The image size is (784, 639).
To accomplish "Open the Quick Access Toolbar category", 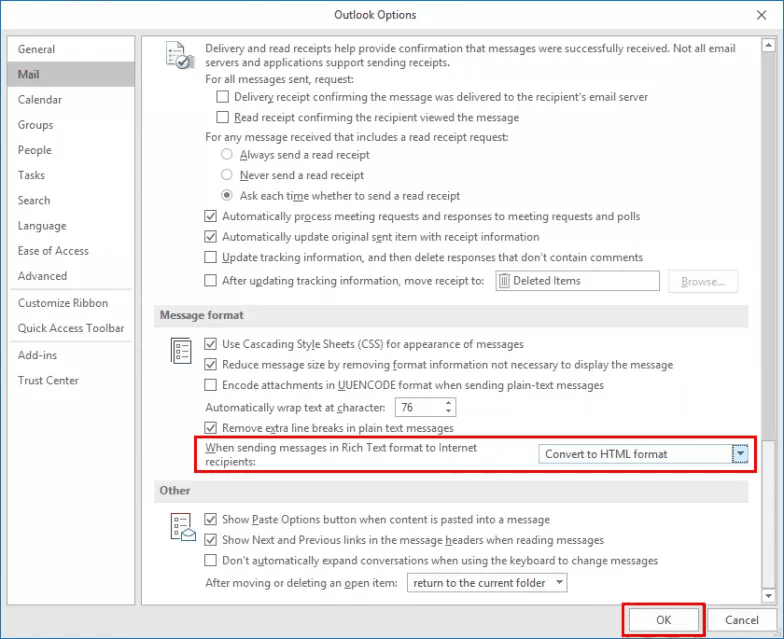I will pos(71,328).
